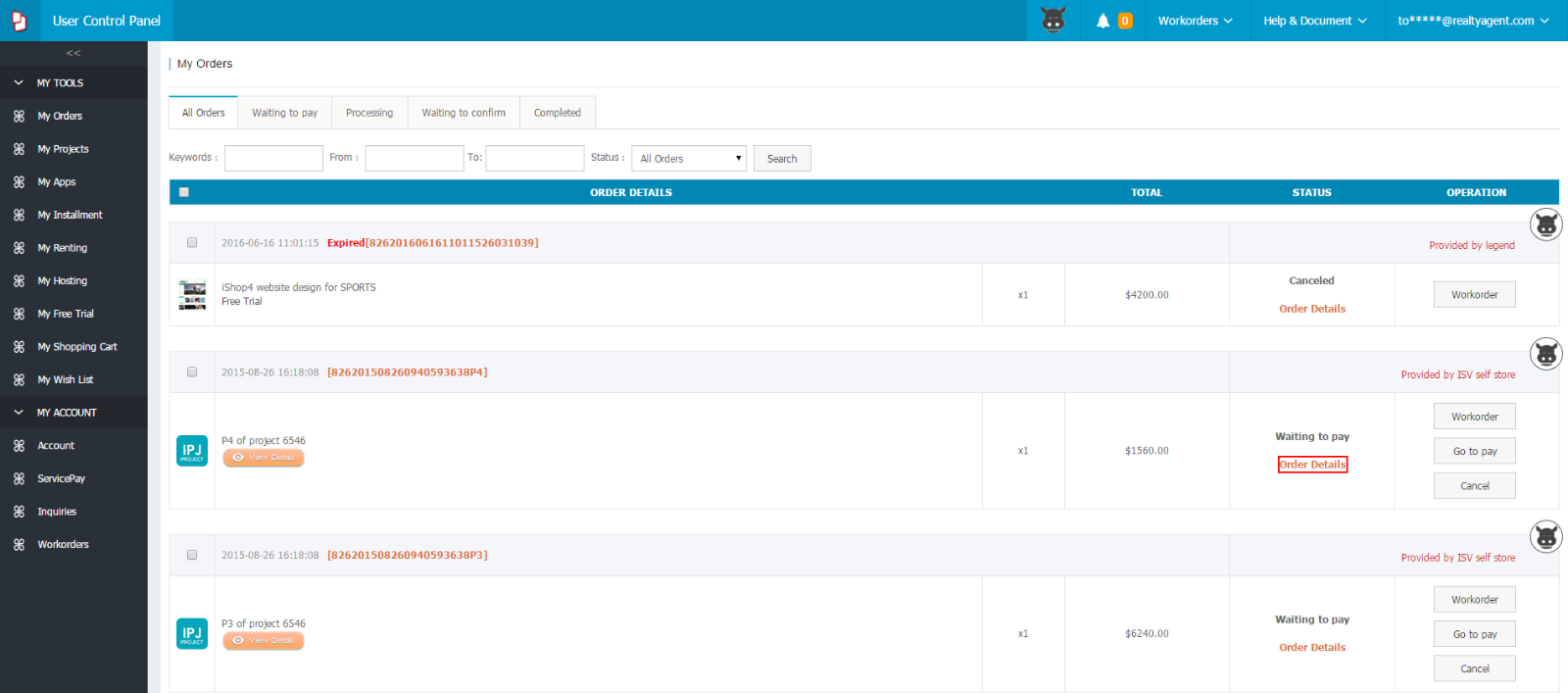1568x693 pixels.
Task: Click the orange notification count badge
Action: coord(1125,21)
